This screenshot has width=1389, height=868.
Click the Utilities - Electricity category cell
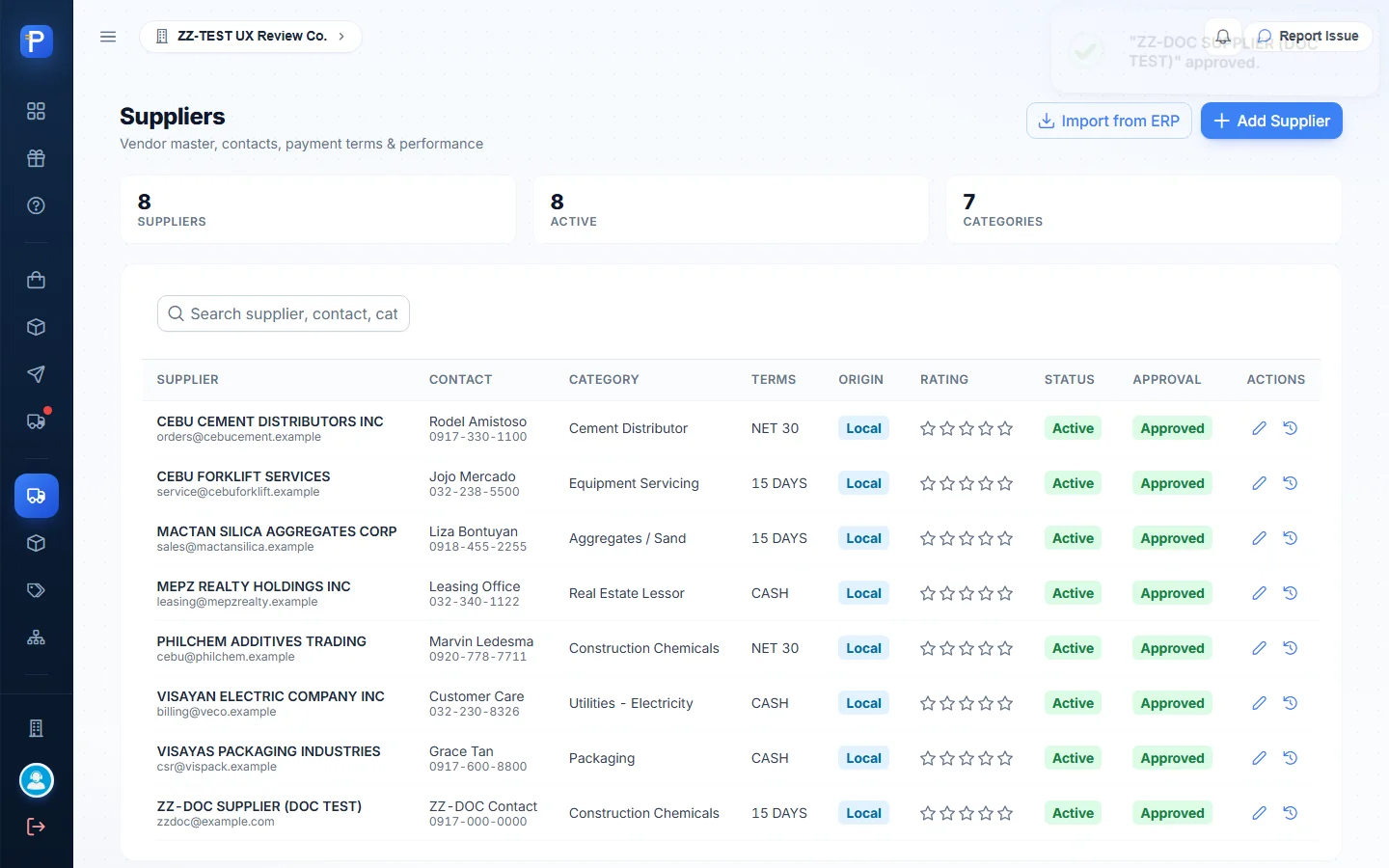coord(631,703)
